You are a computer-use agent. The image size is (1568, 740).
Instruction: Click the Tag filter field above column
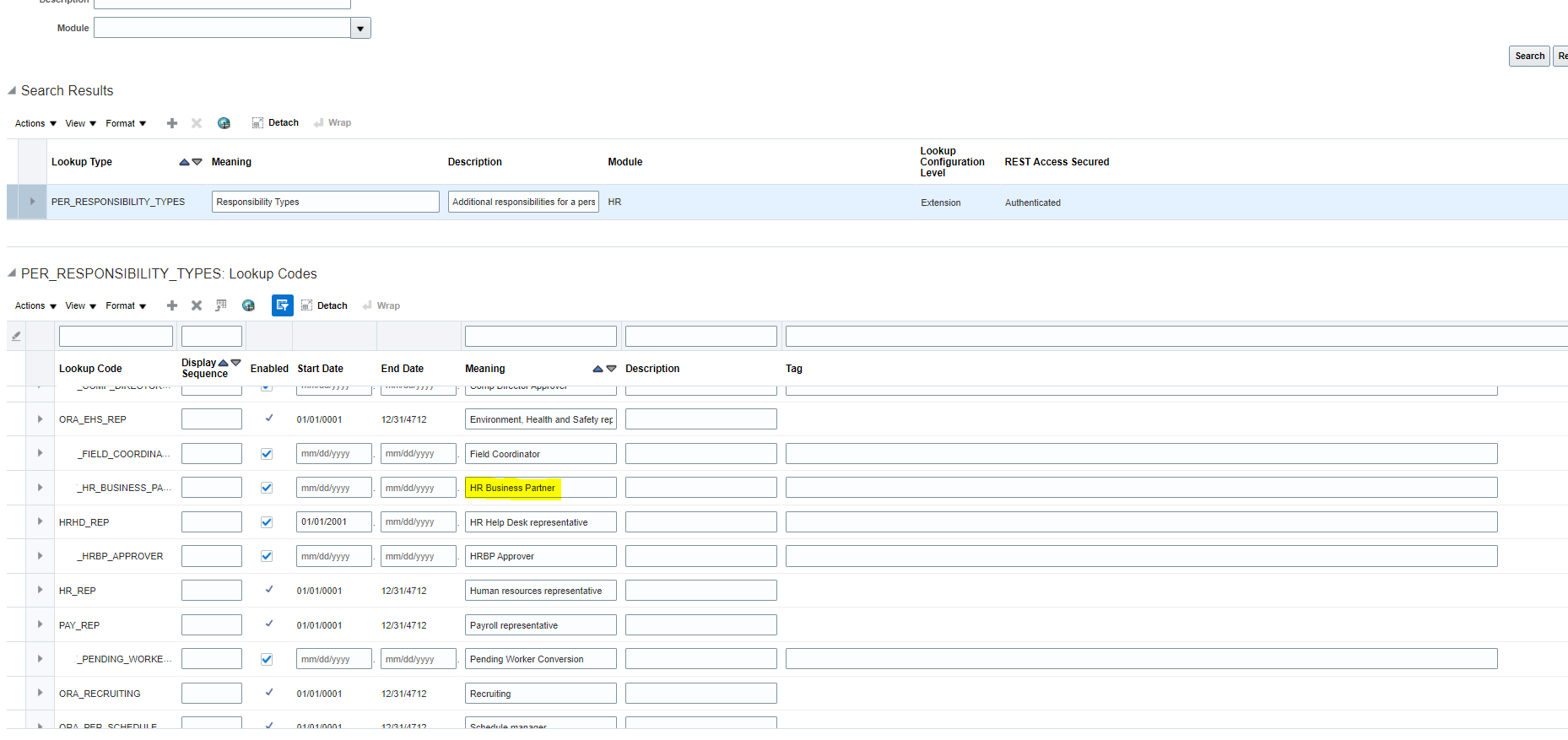1176,336
